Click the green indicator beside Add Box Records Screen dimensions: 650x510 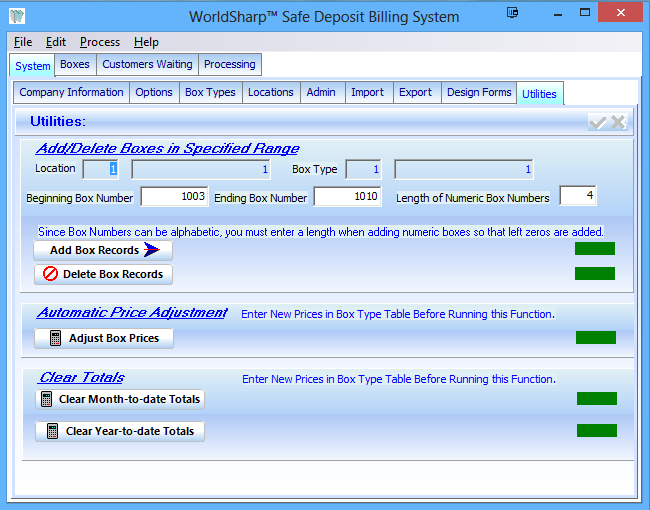pos(594,249)
